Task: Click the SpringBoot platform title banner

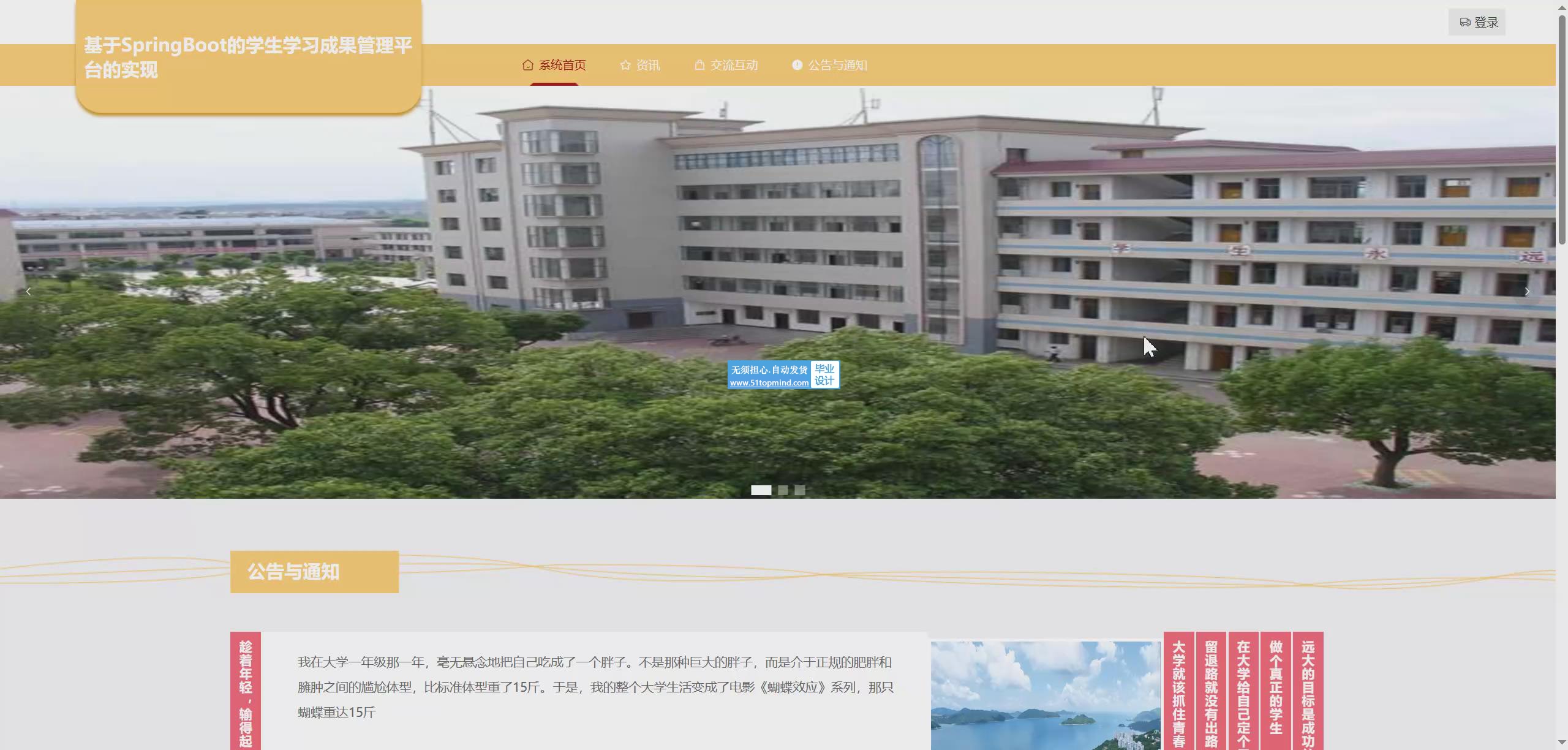Action: [x=248, y=57]
